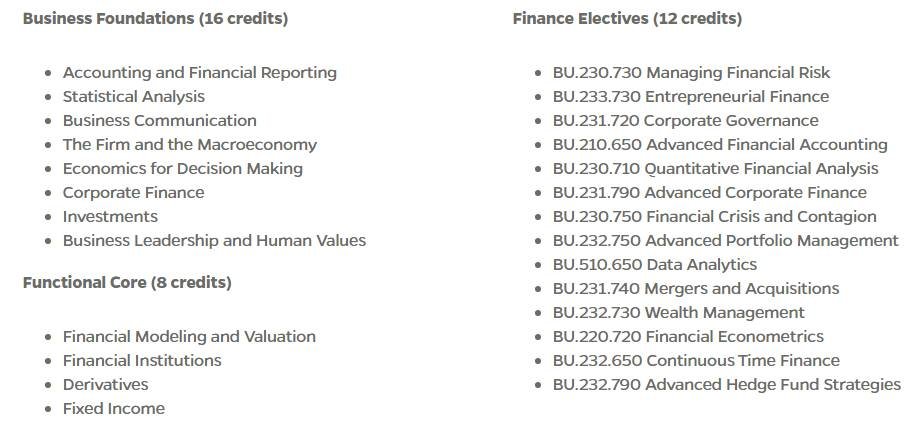The width and height of the screenshot is (924, 431).
Task: Click the Business Communication course
Action: [160, 121]
